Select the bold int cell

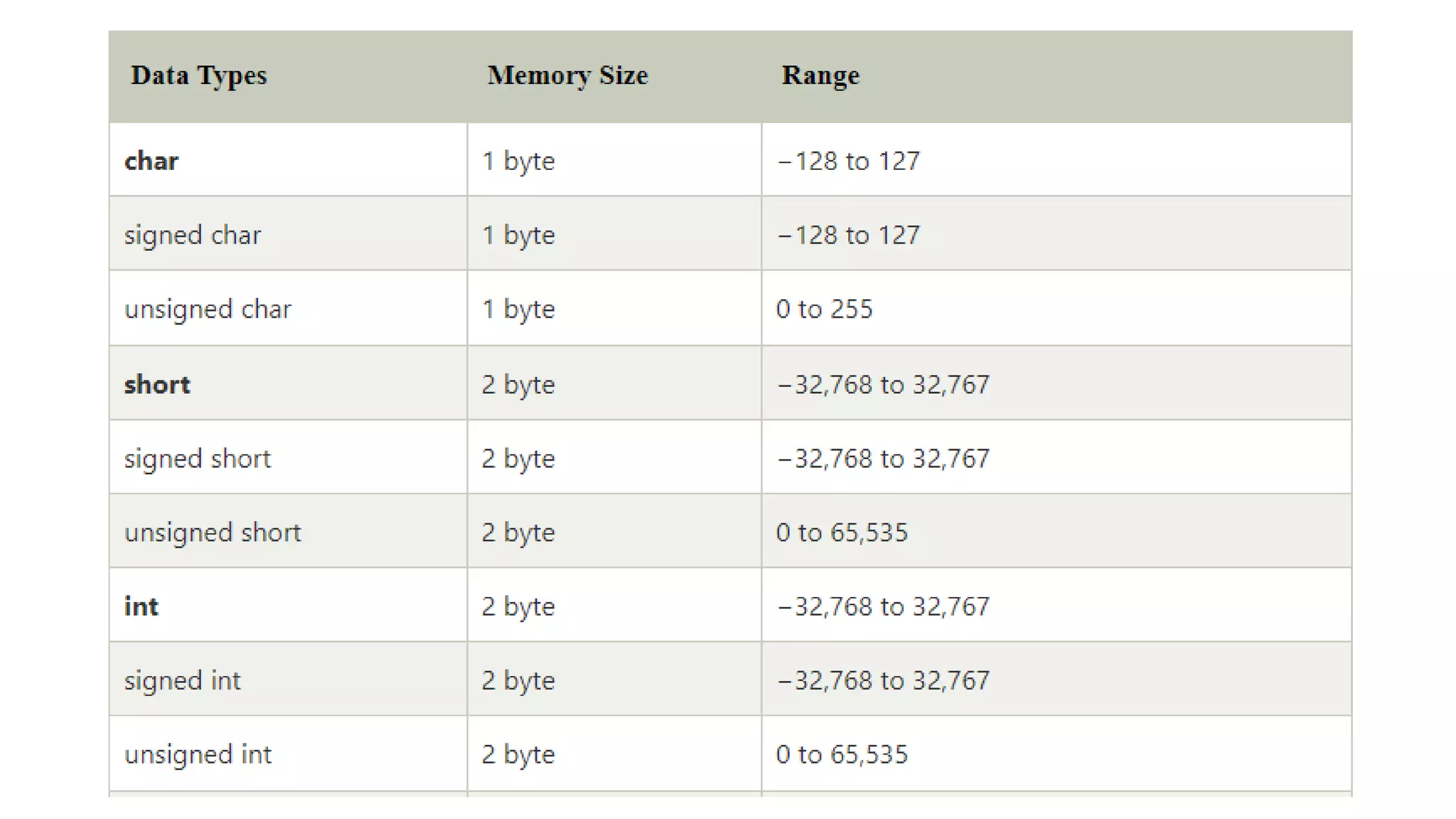(141, 606)
